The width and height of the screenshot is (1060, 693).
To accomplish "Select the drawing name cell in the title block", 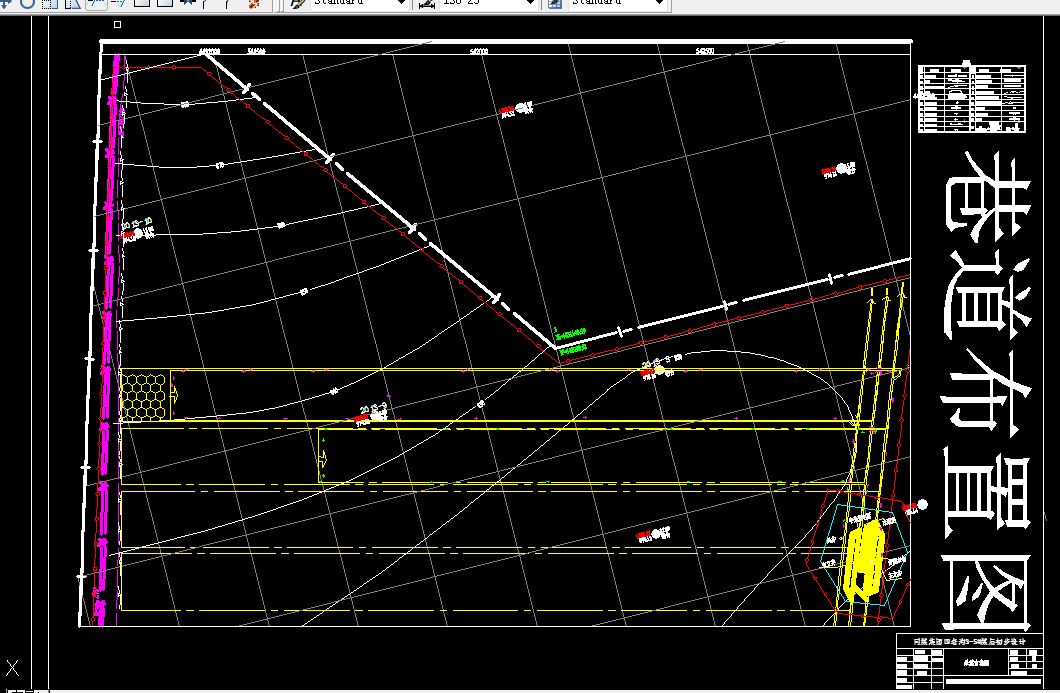I will [x=975, y=663].
